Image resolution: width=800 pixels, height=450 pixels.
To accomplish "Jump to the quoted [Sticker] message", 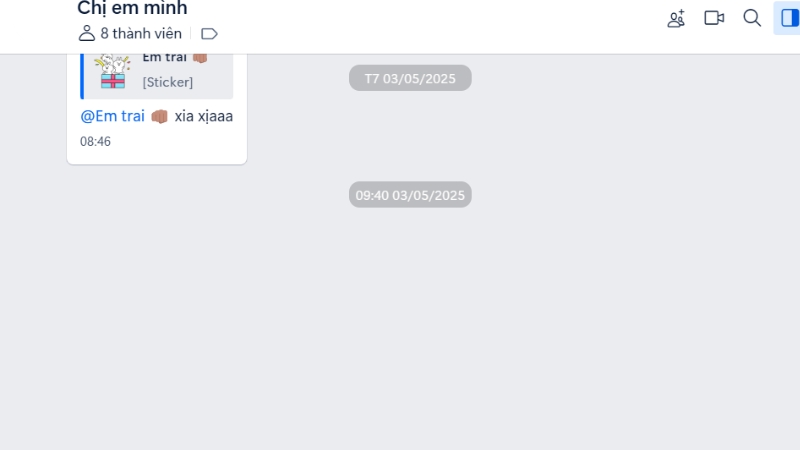I will [x=167, y=82].
